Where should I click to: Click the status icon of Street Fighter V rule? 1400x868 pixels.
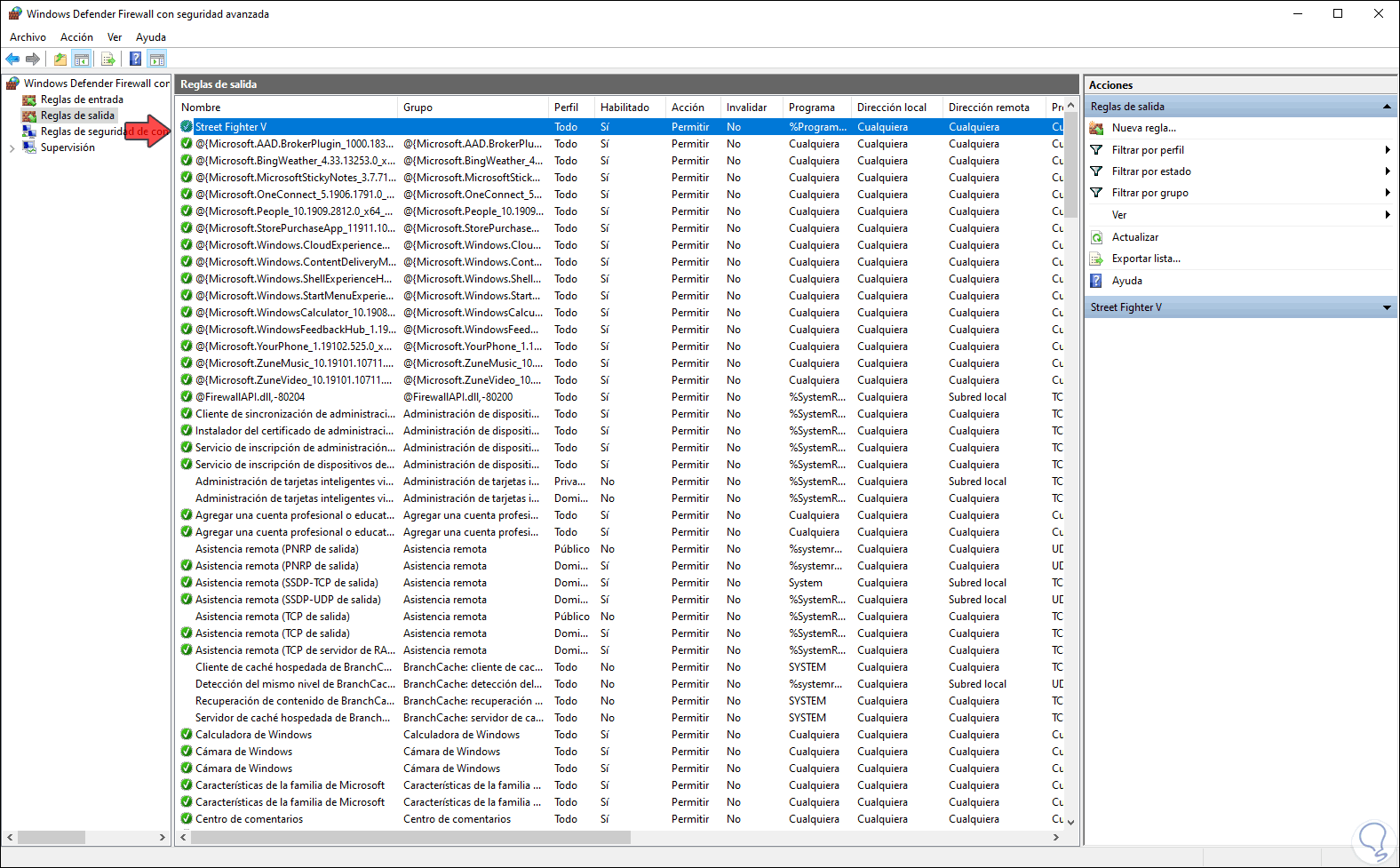coord(187,127)
